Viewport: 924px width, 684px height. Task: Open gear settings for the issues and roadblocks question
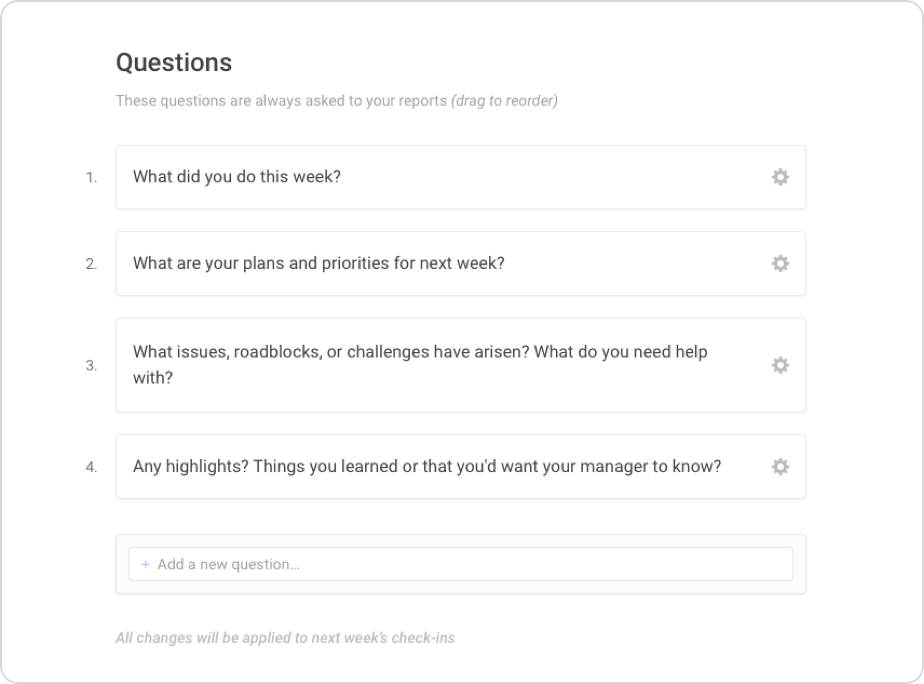780,365
